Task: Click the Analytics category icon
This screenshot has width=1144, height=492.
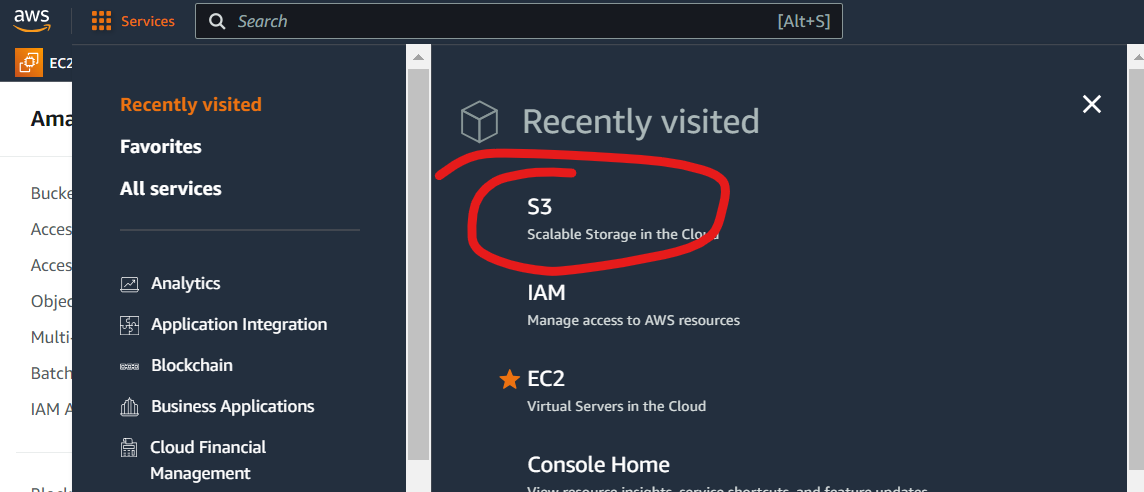Action: coord(129,284)
